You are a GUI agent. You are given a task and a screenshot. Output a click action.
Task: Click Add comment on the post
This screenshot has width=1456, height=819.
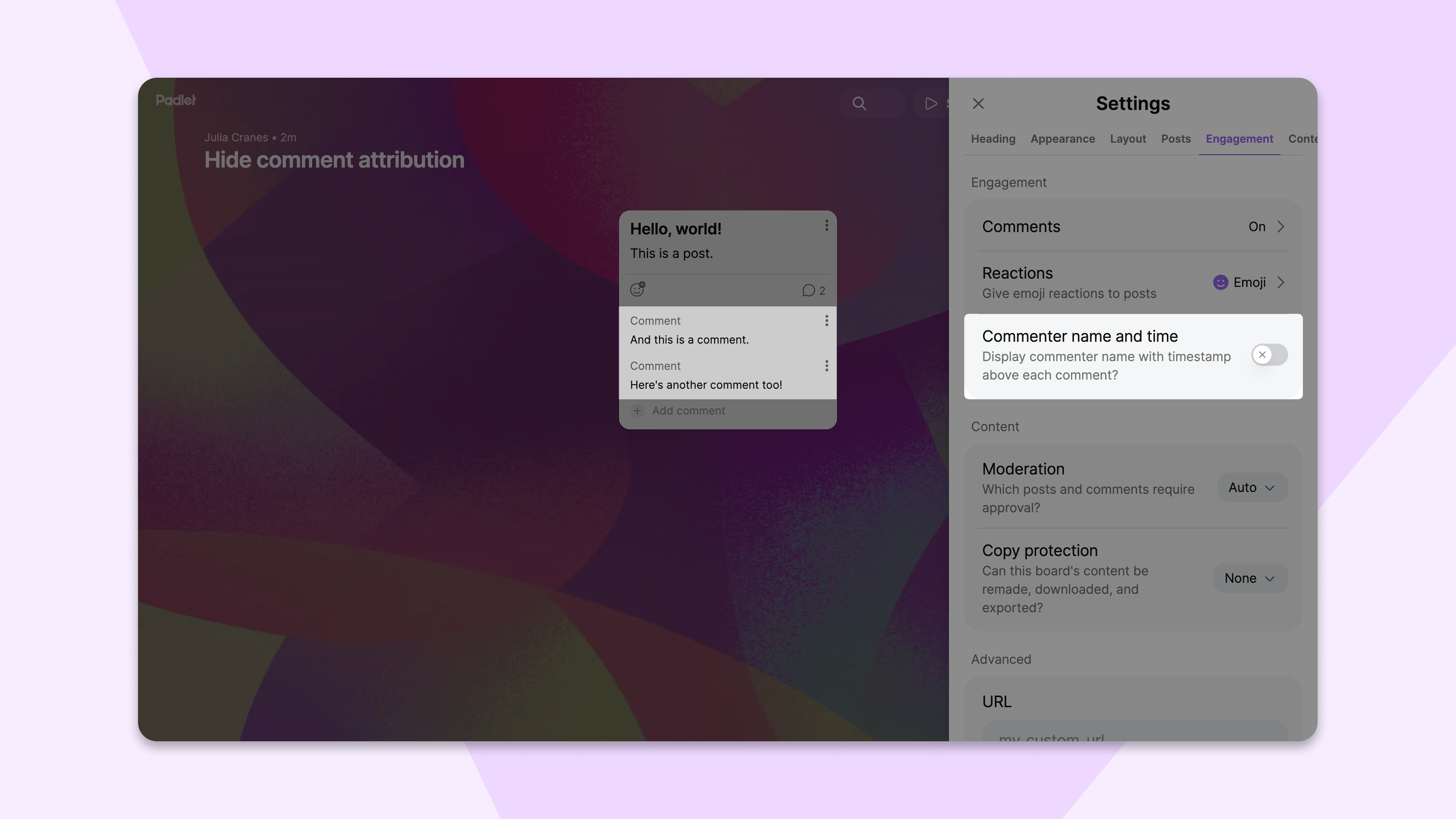[688, 411]
